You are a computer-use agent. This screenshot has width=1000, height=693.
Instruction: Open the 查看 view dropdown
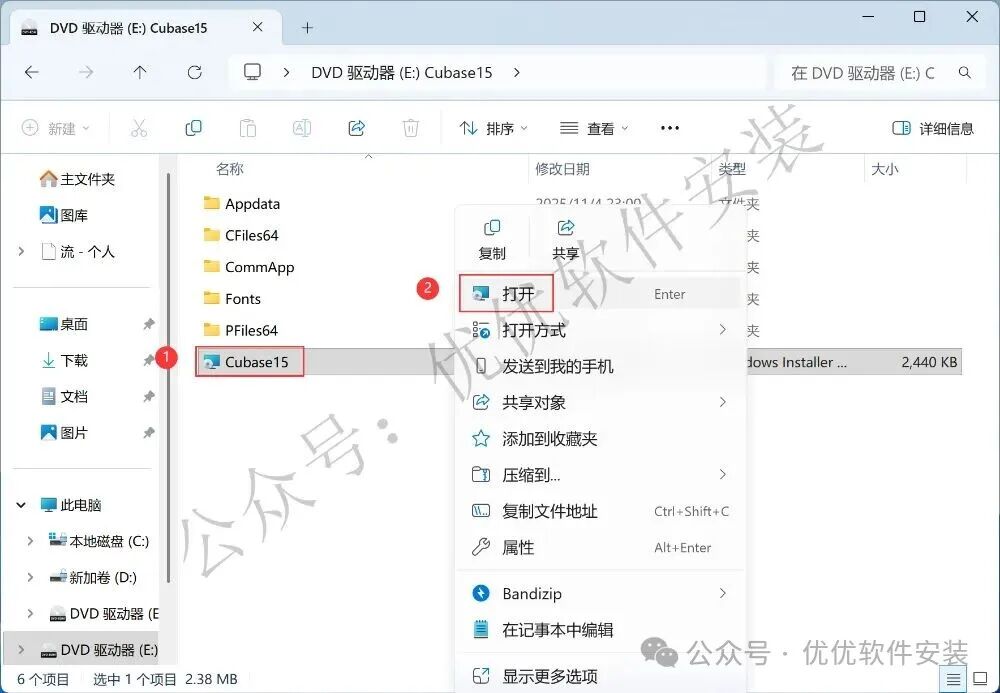pos(594,128)
